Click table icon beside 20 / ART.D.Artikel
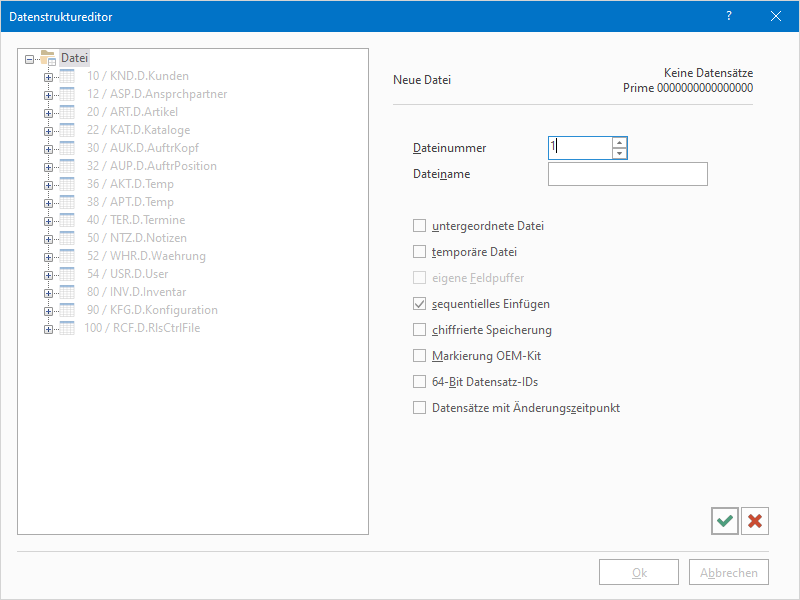The width and height of the screenshot is (800, 600). coord(67,112)
